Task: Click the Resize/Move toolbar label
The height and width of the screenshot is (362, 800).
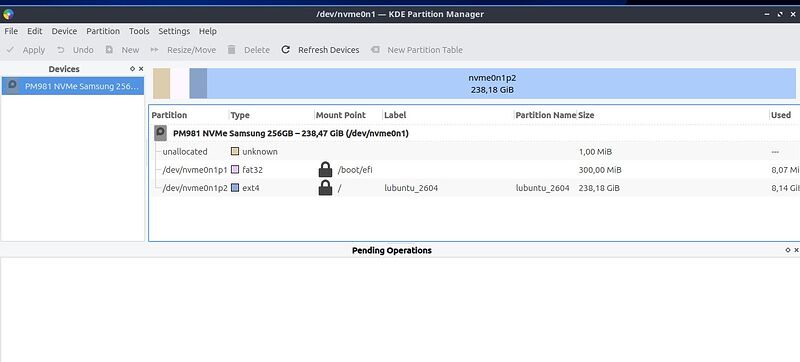Action: (x=192, y=50)
